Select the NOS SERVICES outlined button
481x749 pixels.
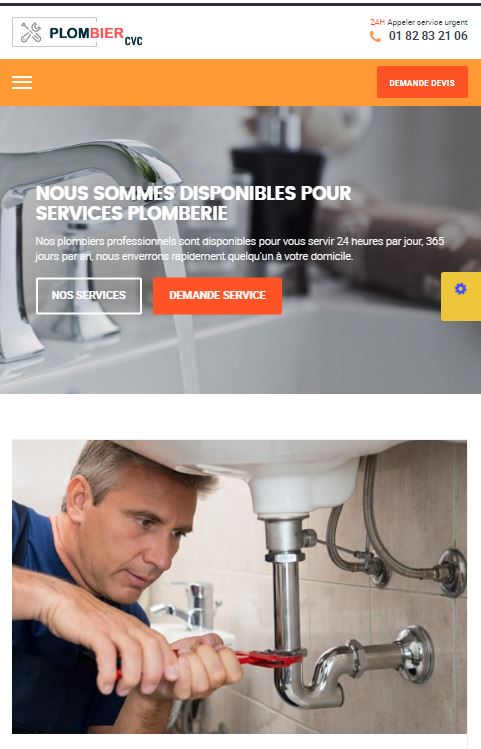pyautogui.click(x=89, y=296)
